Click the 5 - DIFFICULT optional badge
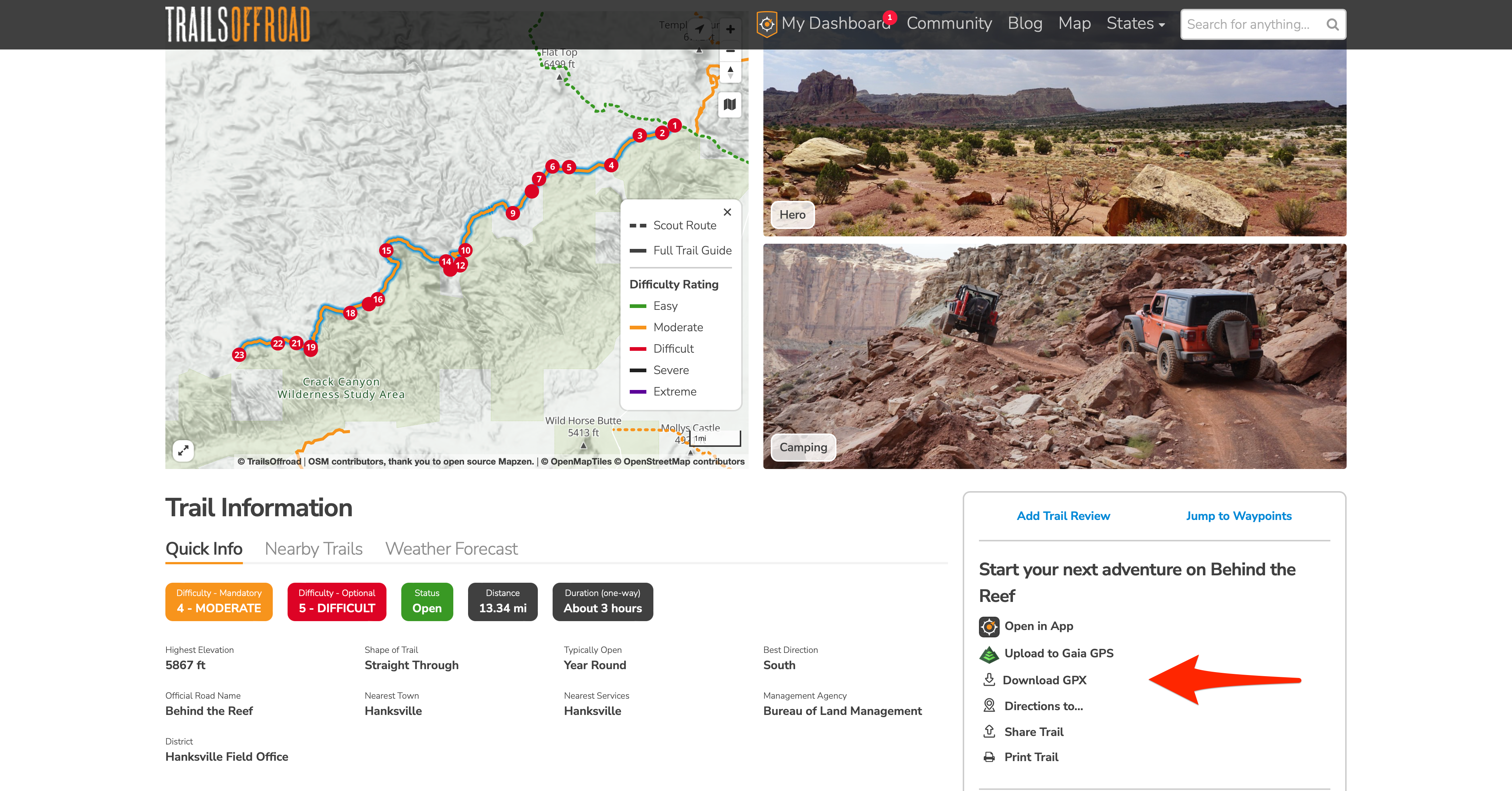 tap(337, 601)
